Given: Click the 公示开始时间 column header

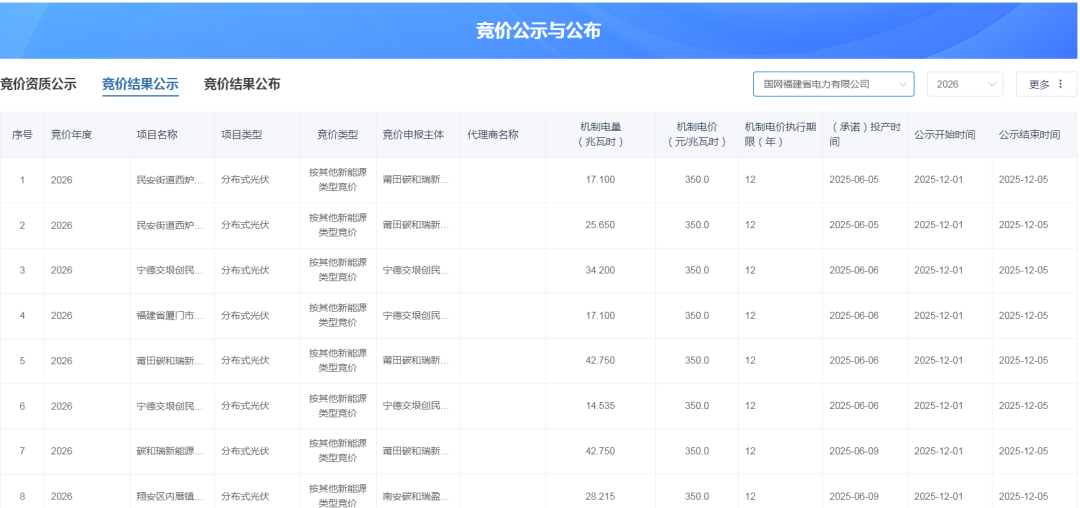Looking at the screenshot, I should [944, 135].
